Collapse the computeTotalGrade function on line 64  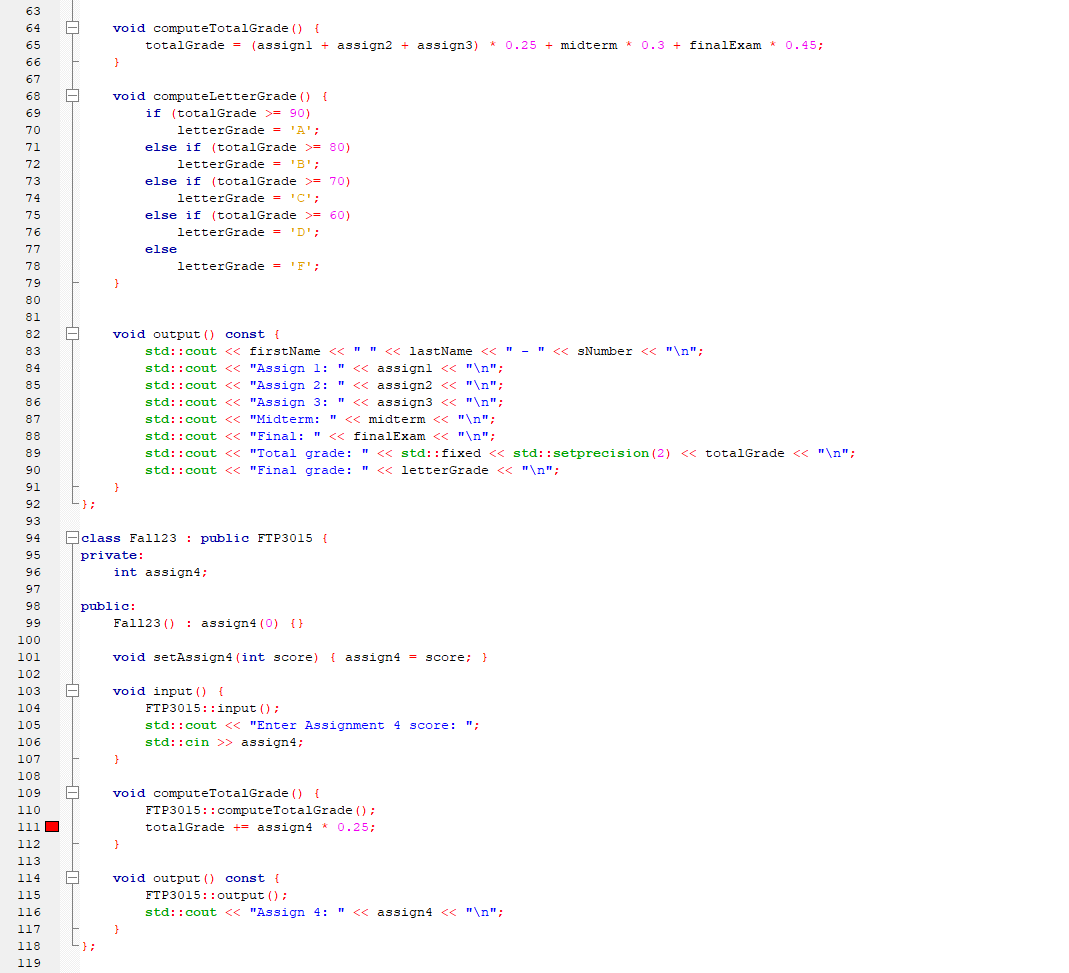[70, 28]
